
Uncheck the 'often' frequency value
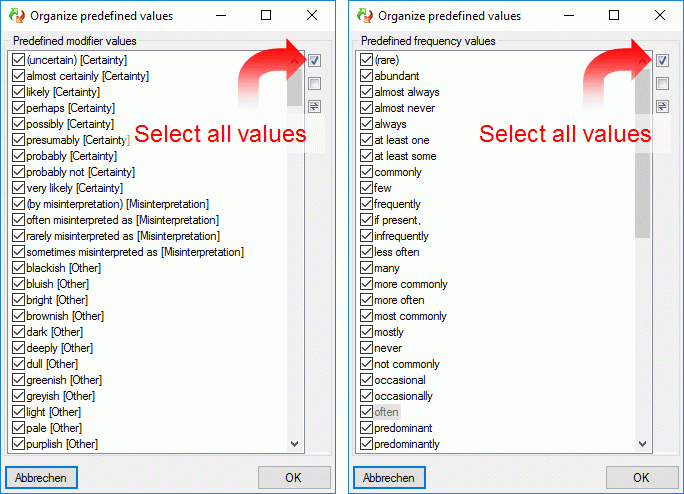366,412
